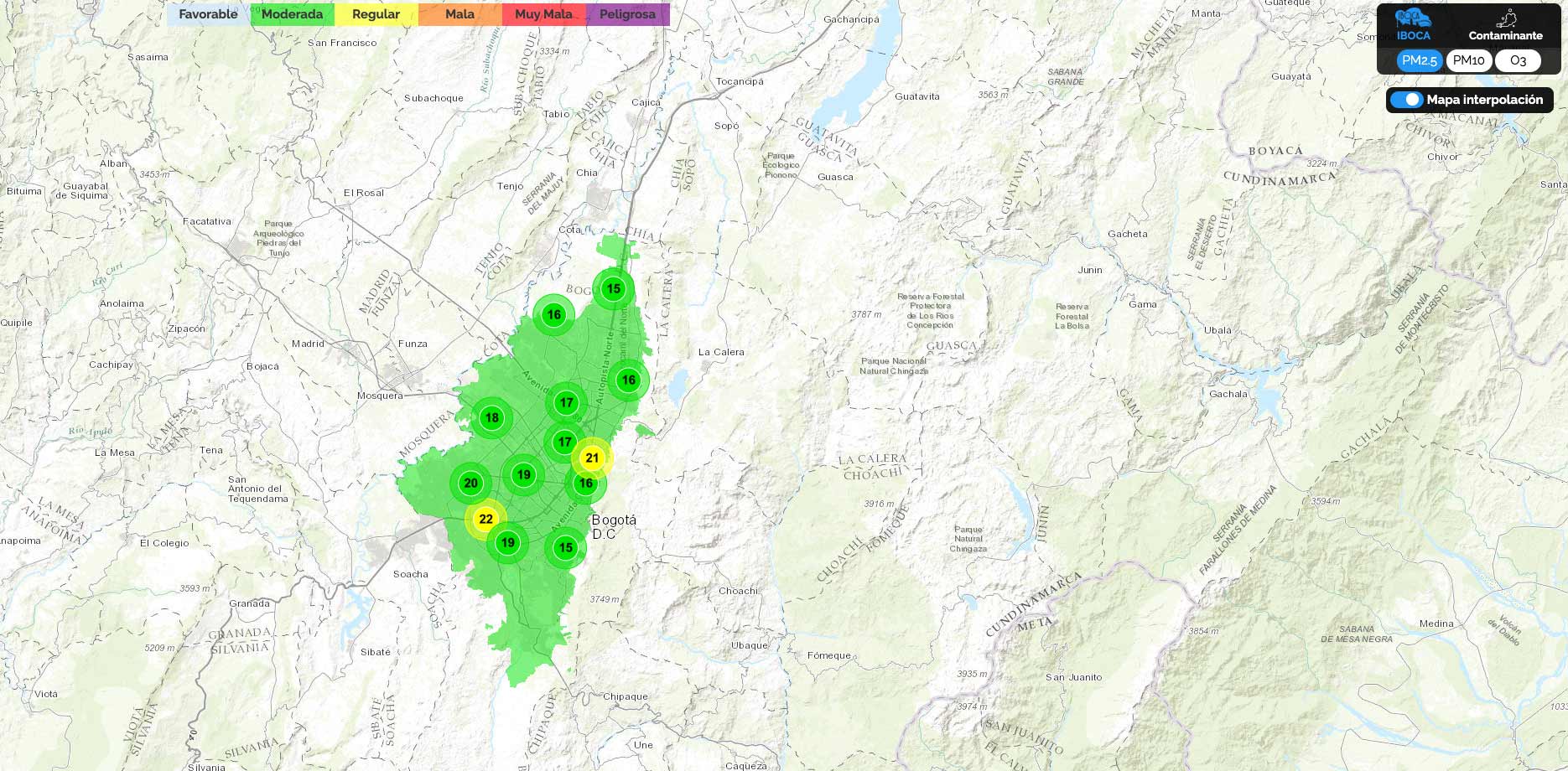Click the orange Mala legend swatch
Viewport: 1568px width, 771px height.
click(x=460, y=14)
